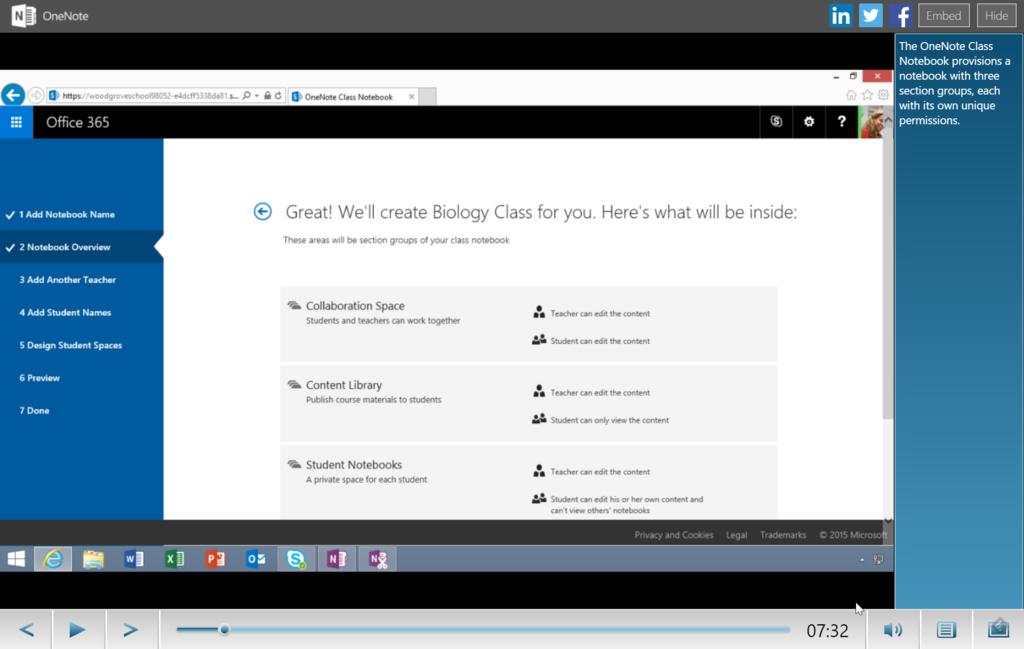The height and width of the screenshot is (649, 1024).
Task: Click 'Student can only view the content' text
Action: coord(609,420)
